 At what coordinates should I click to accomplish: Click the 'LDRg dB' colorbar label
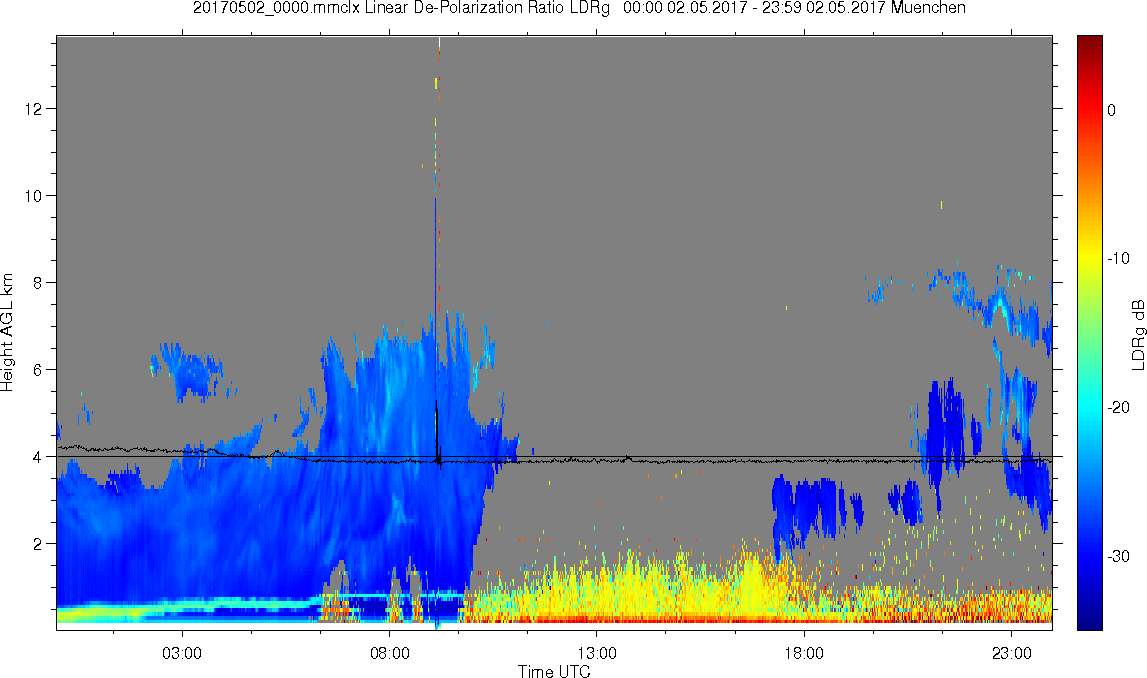coord(1137,334)
